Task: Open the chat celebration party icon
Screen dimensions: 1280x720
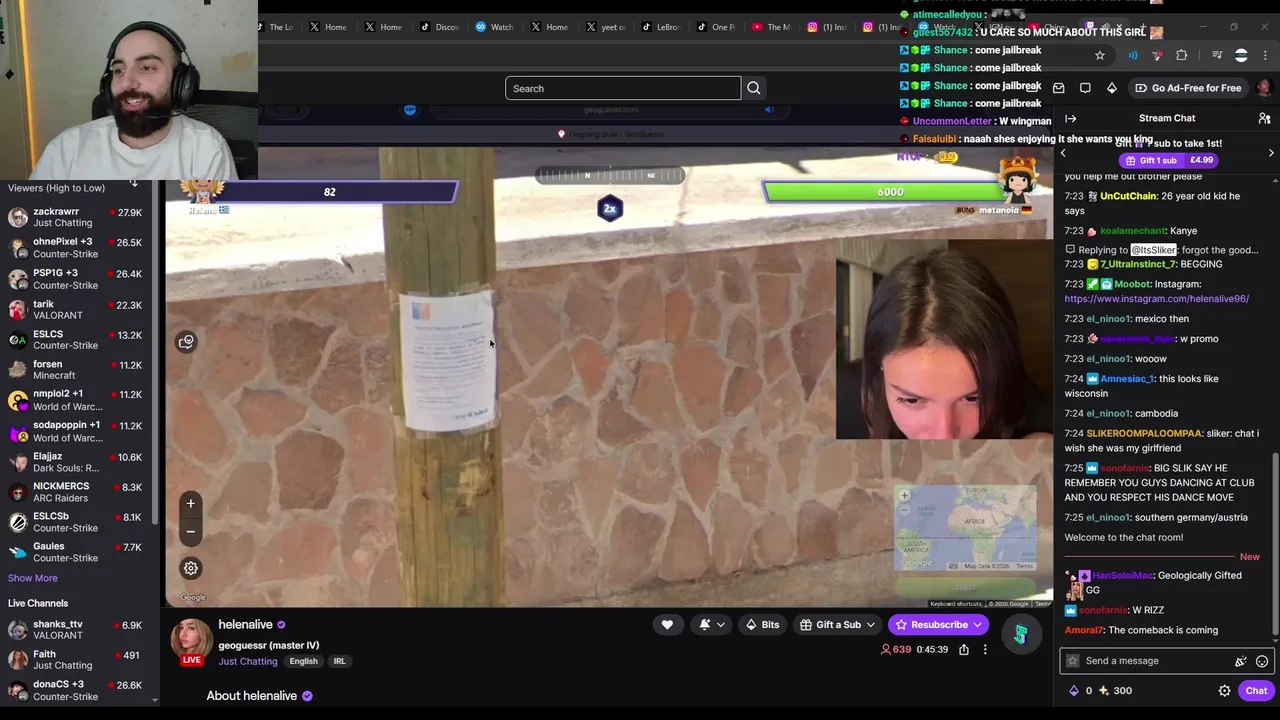Action: [x=1241, y=661]
